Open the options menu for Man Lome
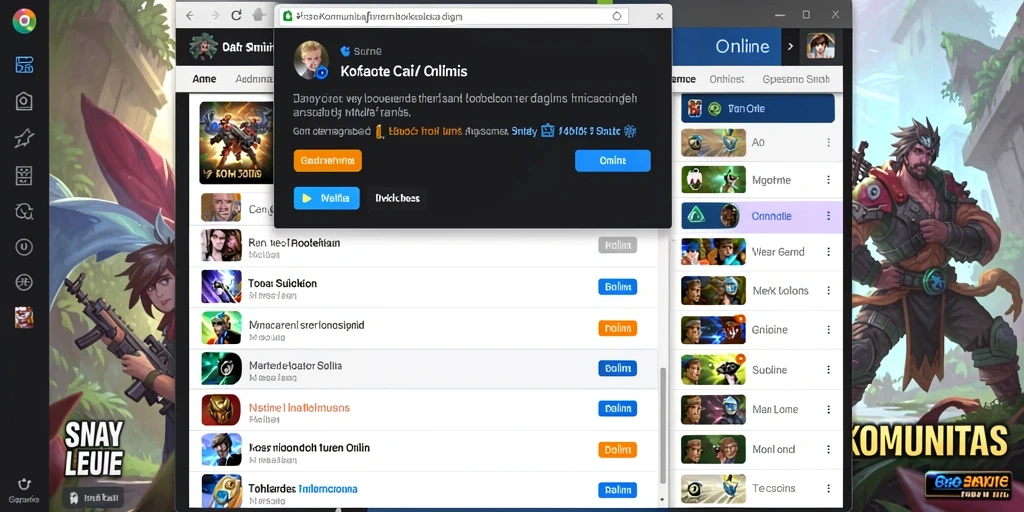This screenshot has height=512, width=1024. (x=828, y=410)
